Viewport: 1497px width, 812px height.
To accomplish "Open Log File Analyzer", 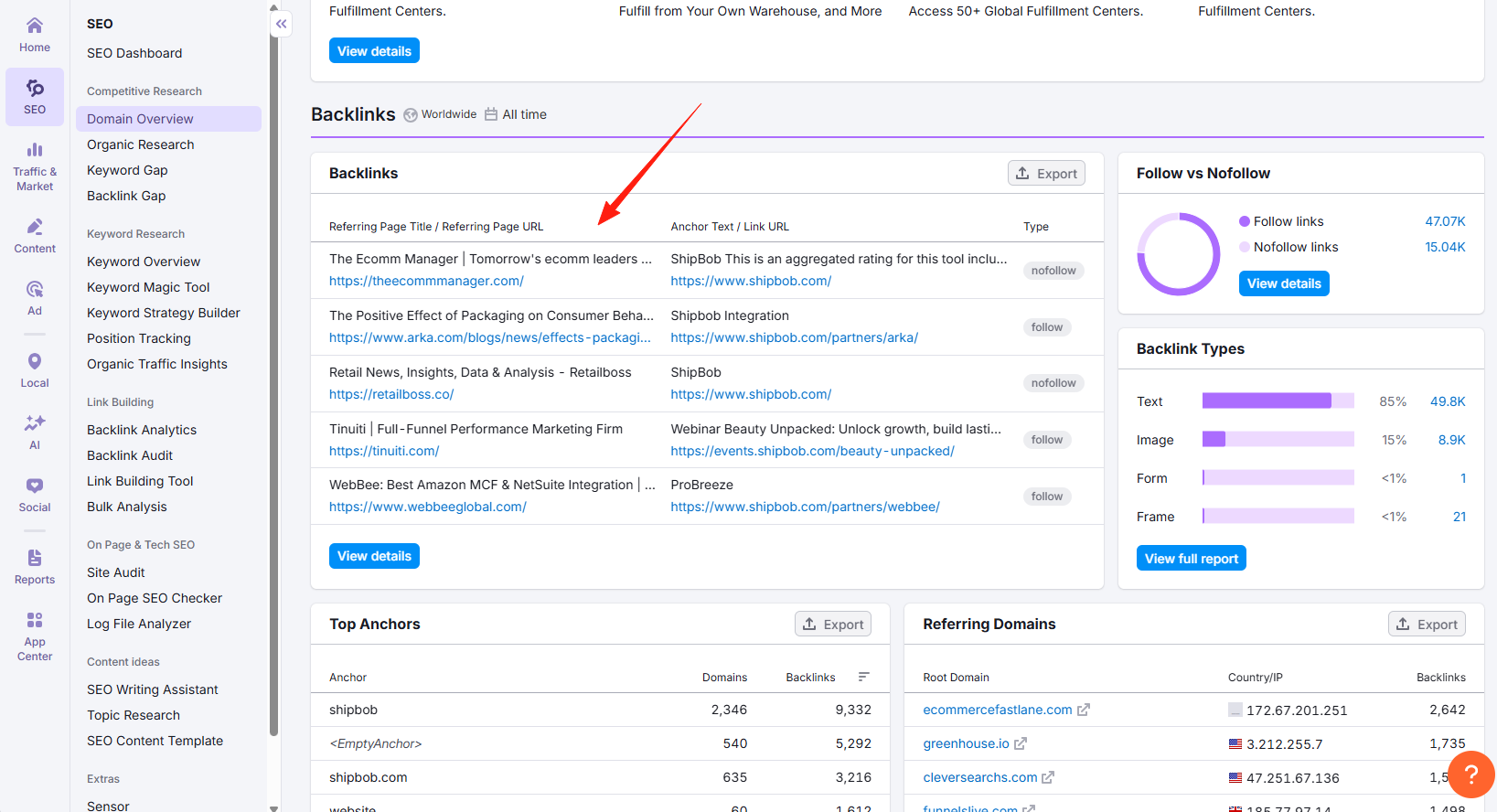I will pos(139,624).
